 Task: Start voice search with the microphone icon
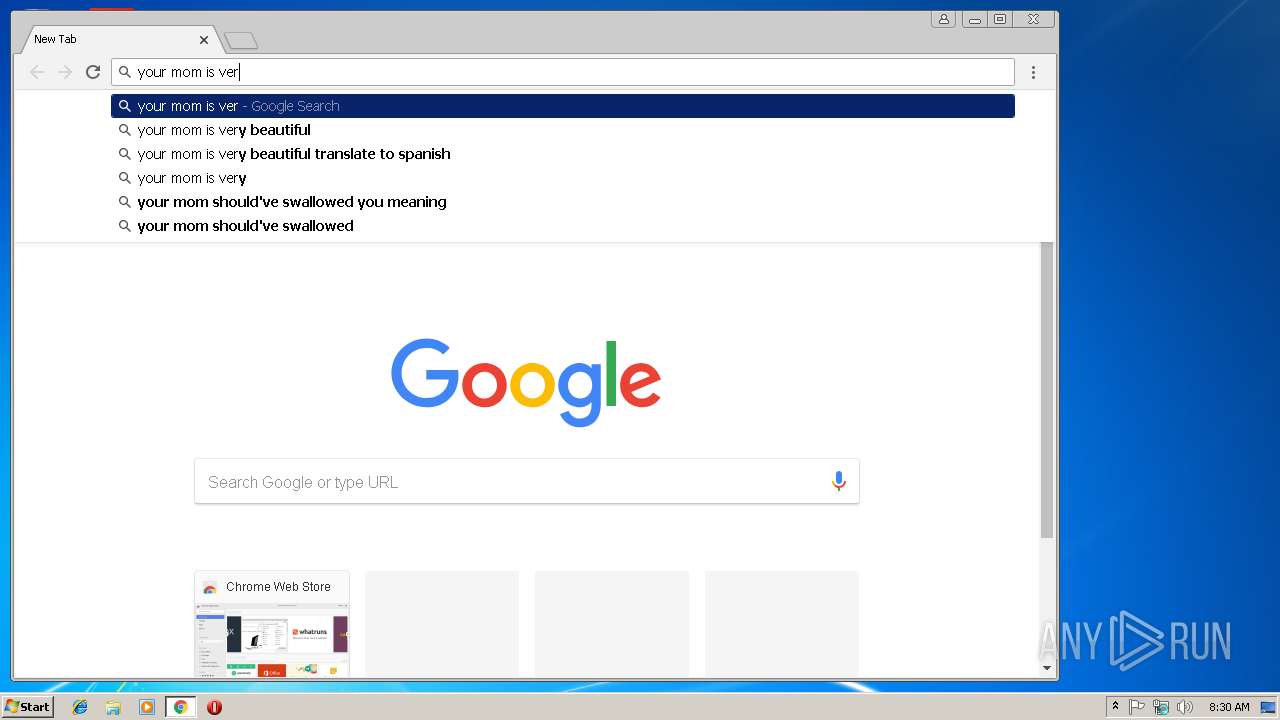[x=839, y=482]
